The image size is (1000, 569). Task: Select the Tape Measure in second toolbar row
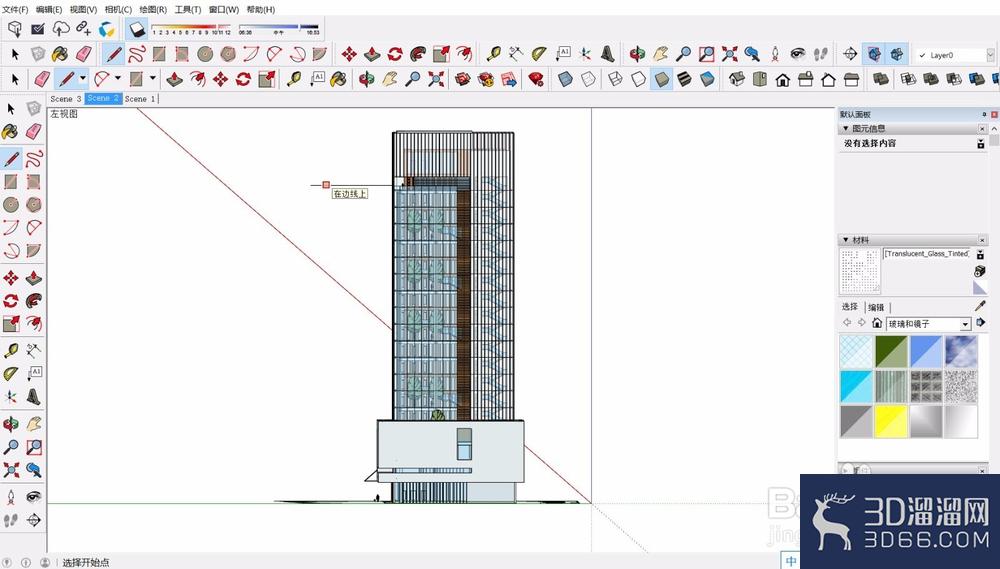coord(493,54)
